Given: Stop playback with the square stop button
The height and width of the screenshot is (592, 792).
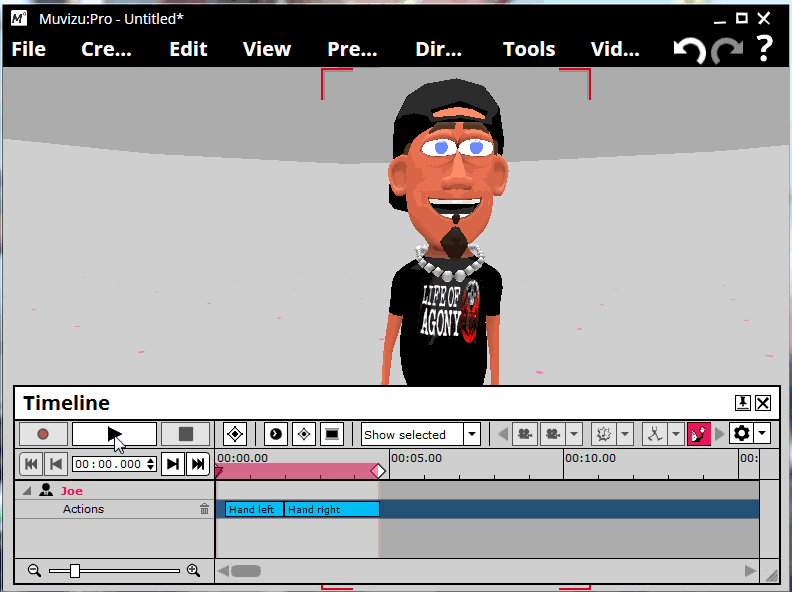Looking at the screenshot, I should [x=185, y=434].
